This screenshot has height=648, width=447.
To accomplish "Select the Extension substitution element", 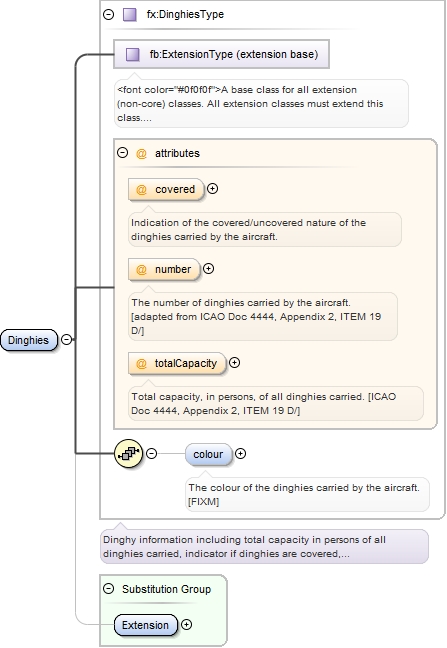I will point(146,625).
